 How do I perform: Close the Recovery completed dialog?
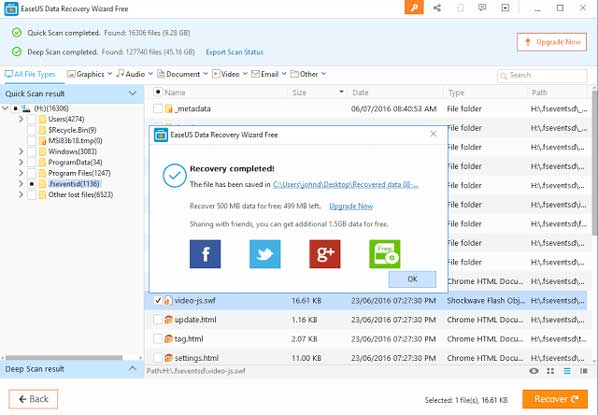coord(433,134)
